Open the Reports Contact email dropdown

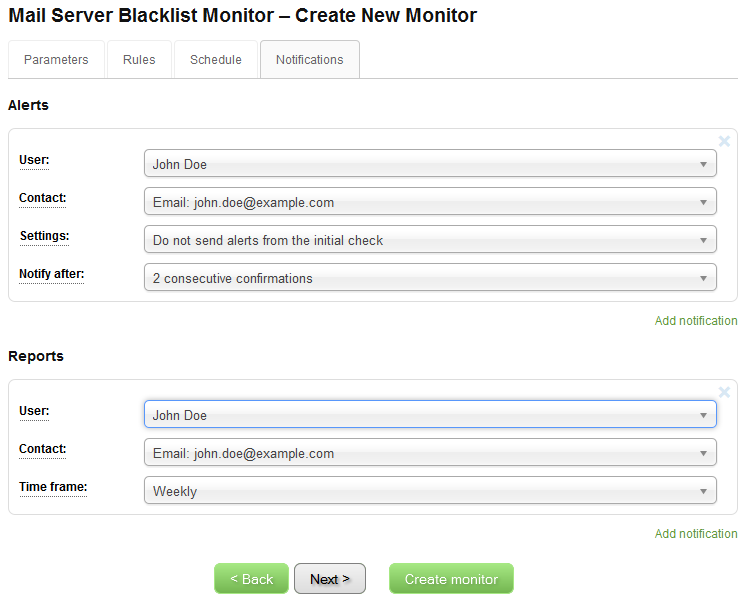430,453
